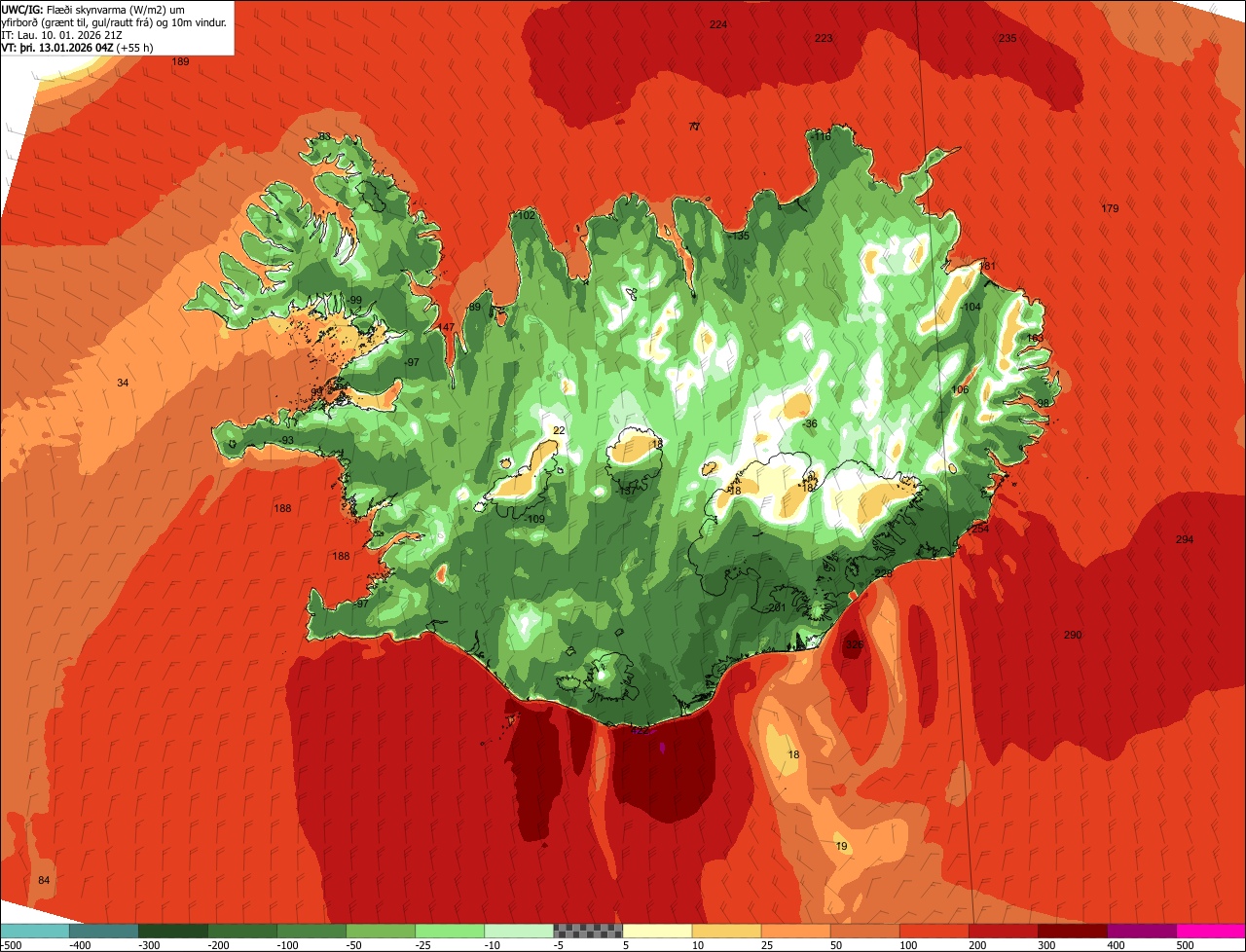This screenshot has width=1246, height=952.
Task: Click the -500 legend scale label
Action: (11, 945)
